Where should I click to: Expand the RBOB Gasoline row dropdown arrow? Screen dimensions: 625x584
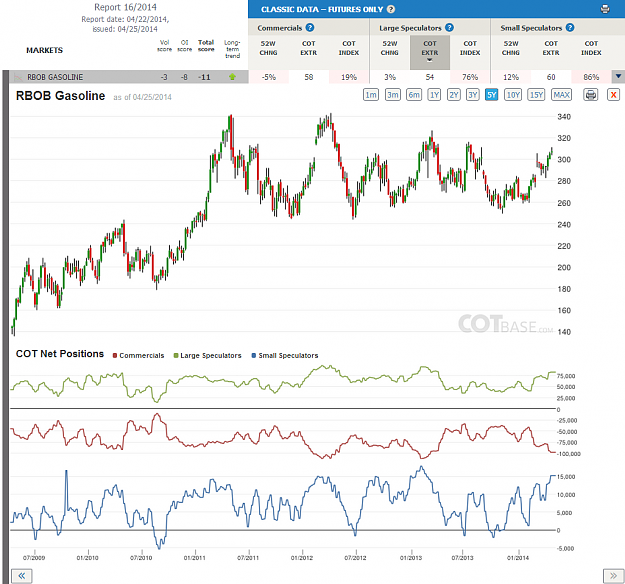pos(618,76)
